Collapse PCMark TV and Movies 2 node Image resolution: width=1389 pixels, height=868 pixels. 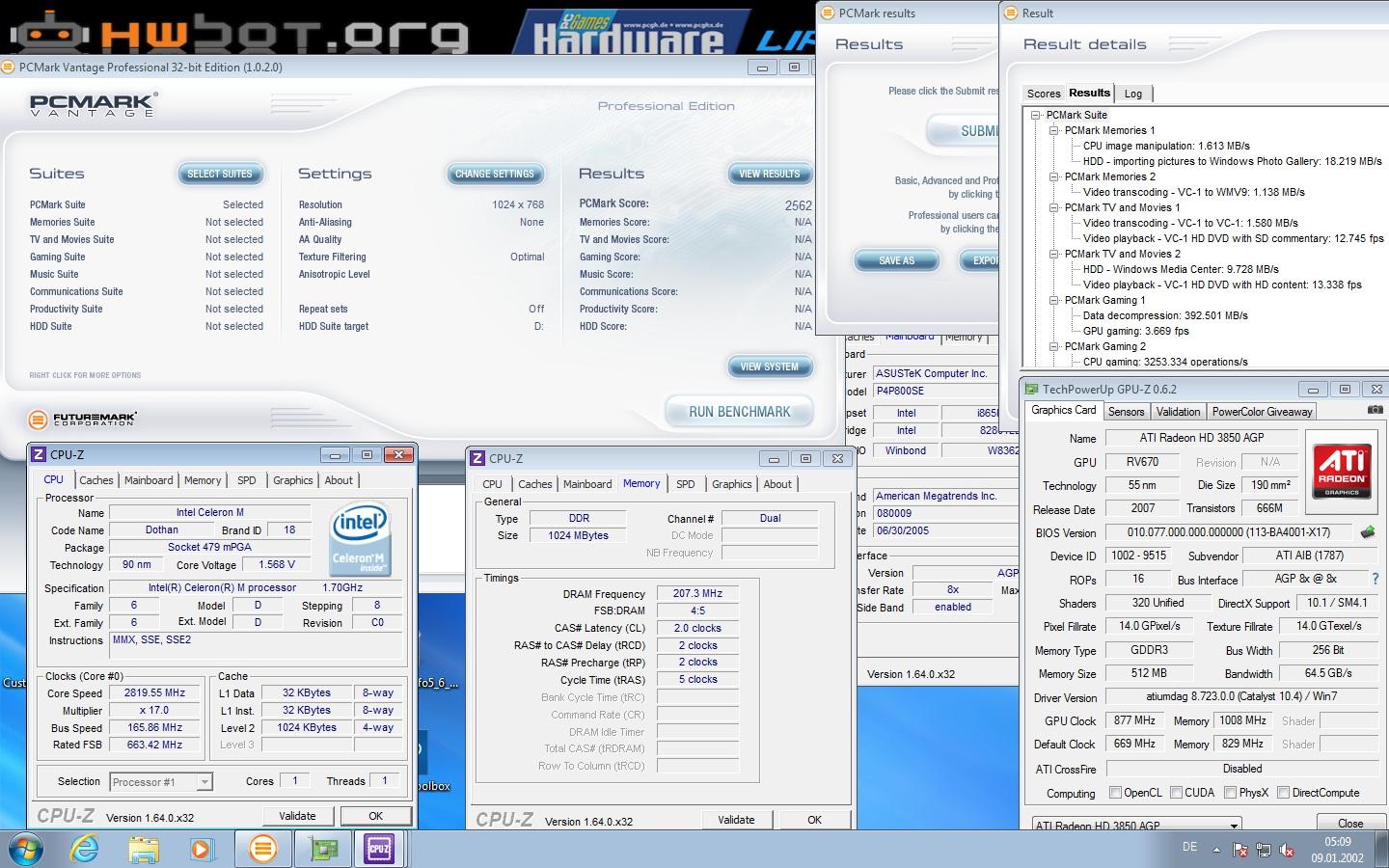point(1054,254)
